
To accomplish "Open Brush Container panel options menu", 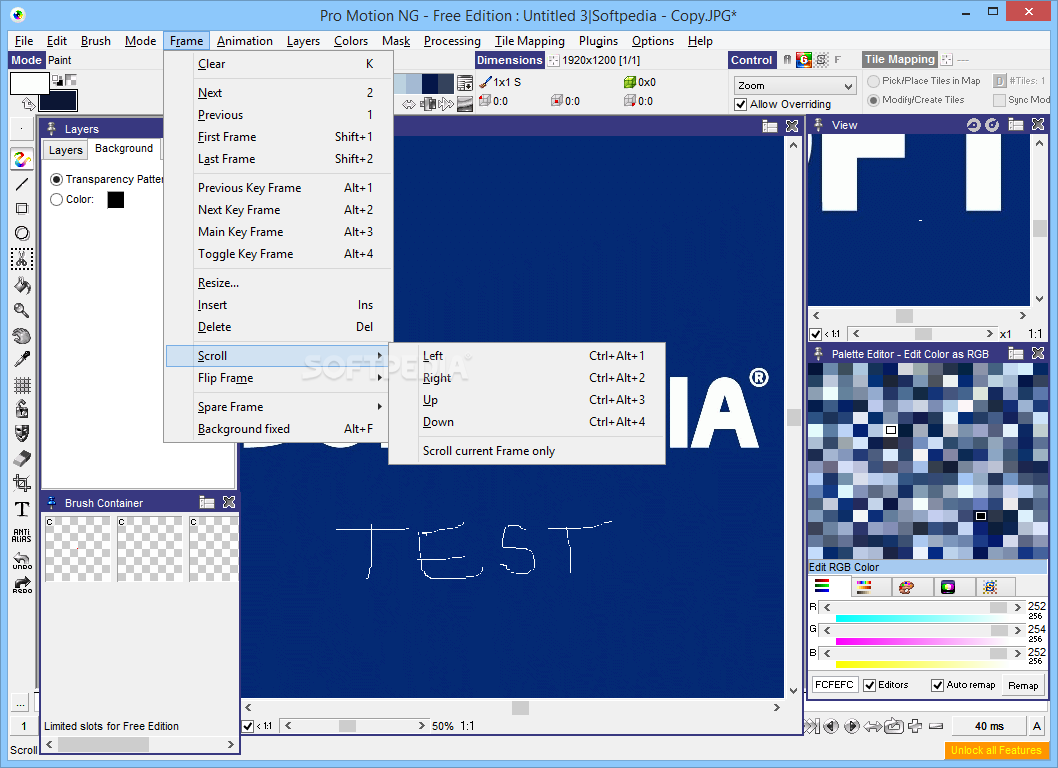I will (207, 503).
